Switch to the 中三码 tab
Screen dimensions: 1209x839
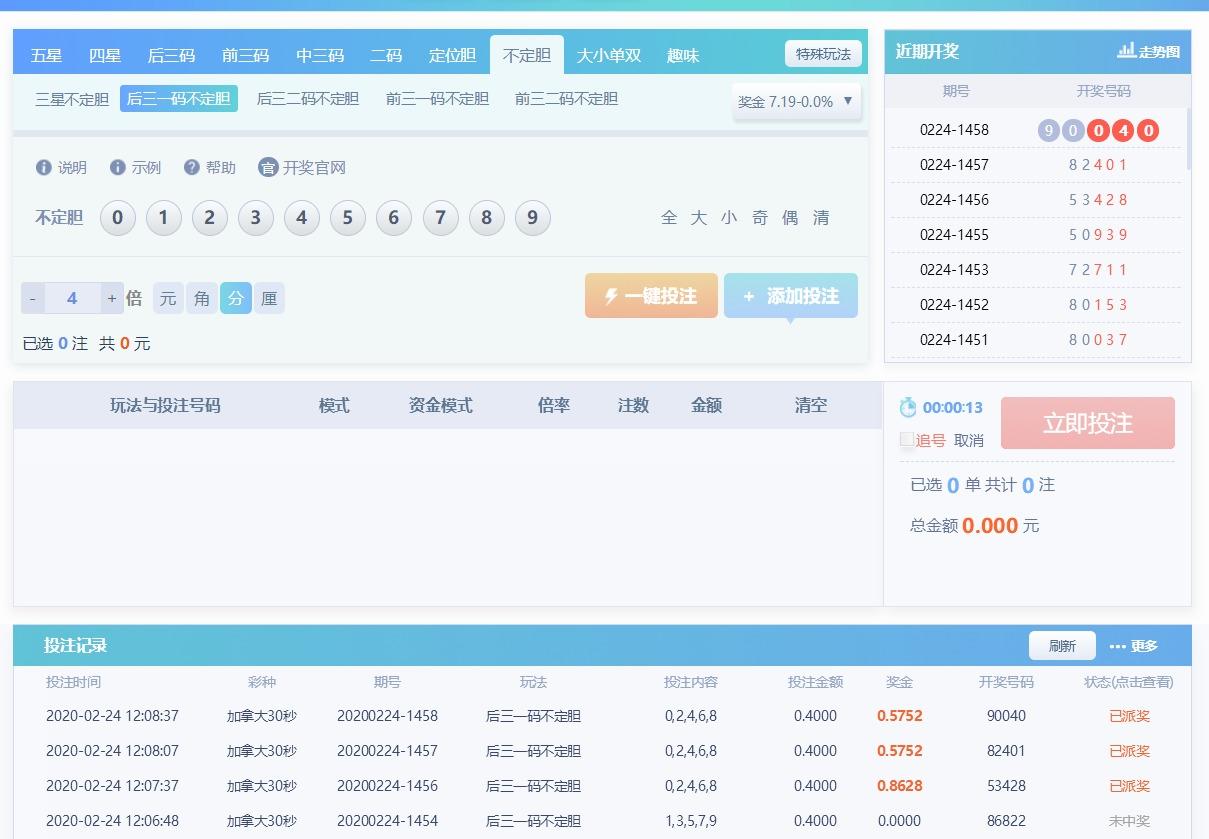(320, 55)
